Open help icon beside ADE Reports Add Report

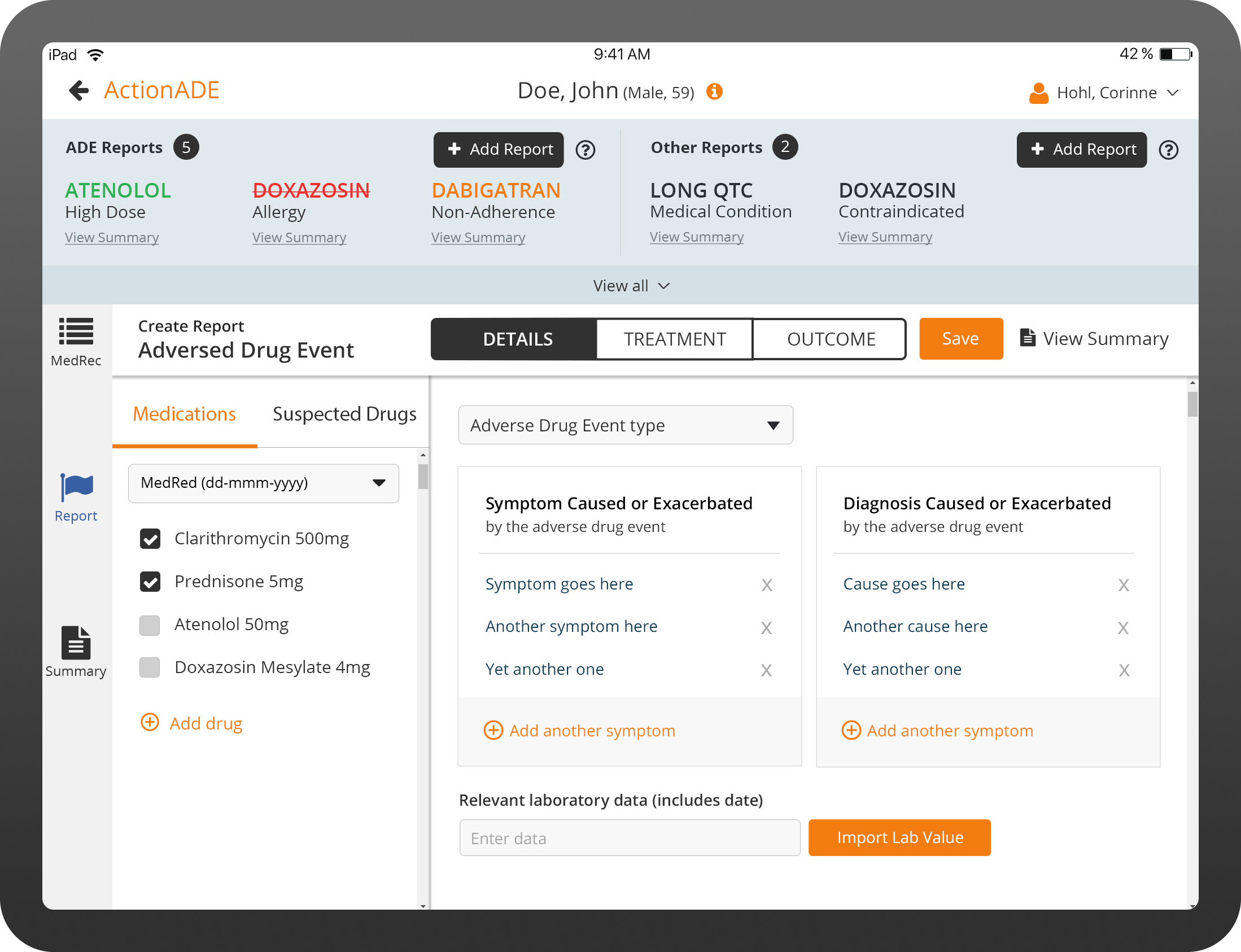(585, 150)
